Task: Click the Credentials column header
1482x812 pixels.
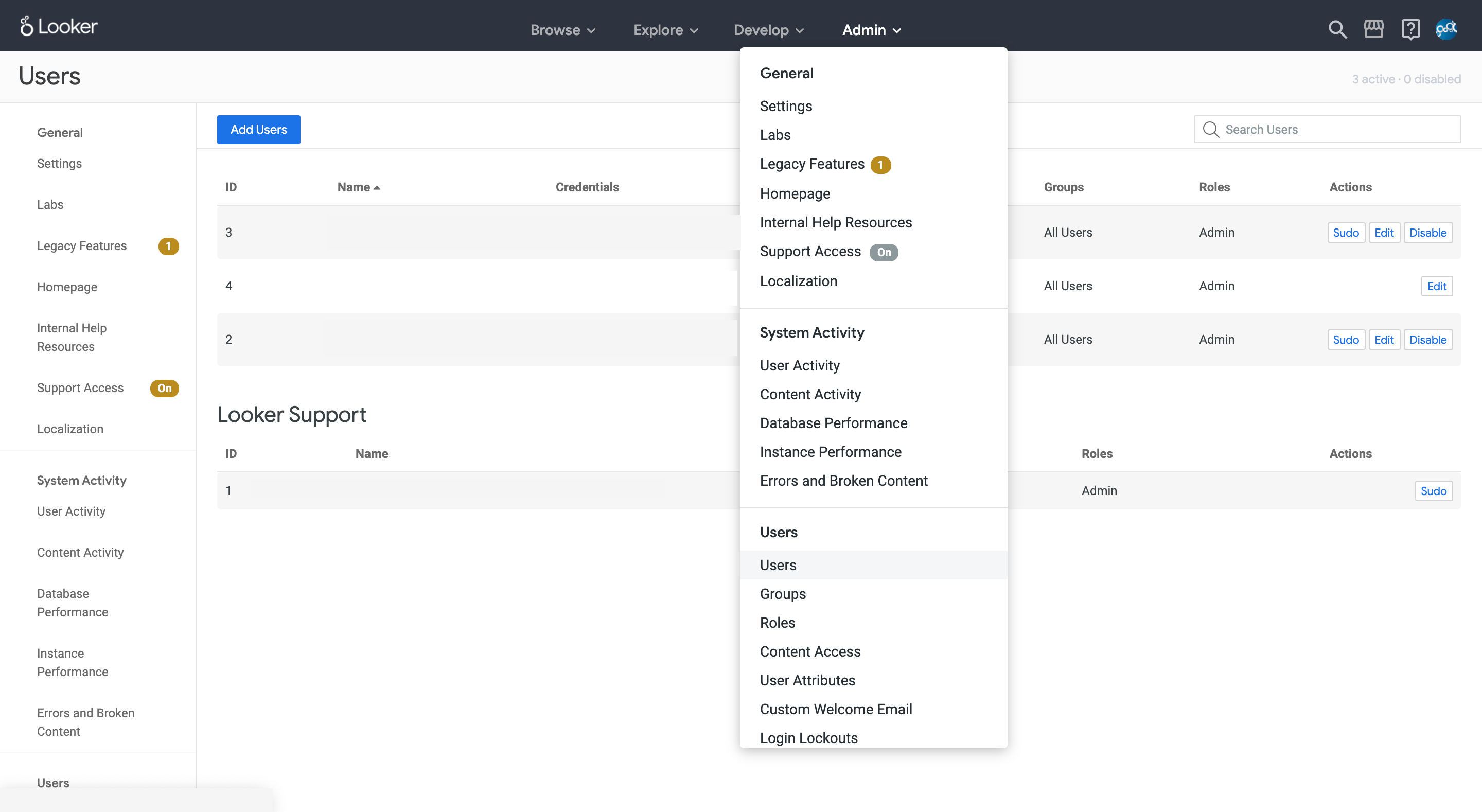Action: 587,188
